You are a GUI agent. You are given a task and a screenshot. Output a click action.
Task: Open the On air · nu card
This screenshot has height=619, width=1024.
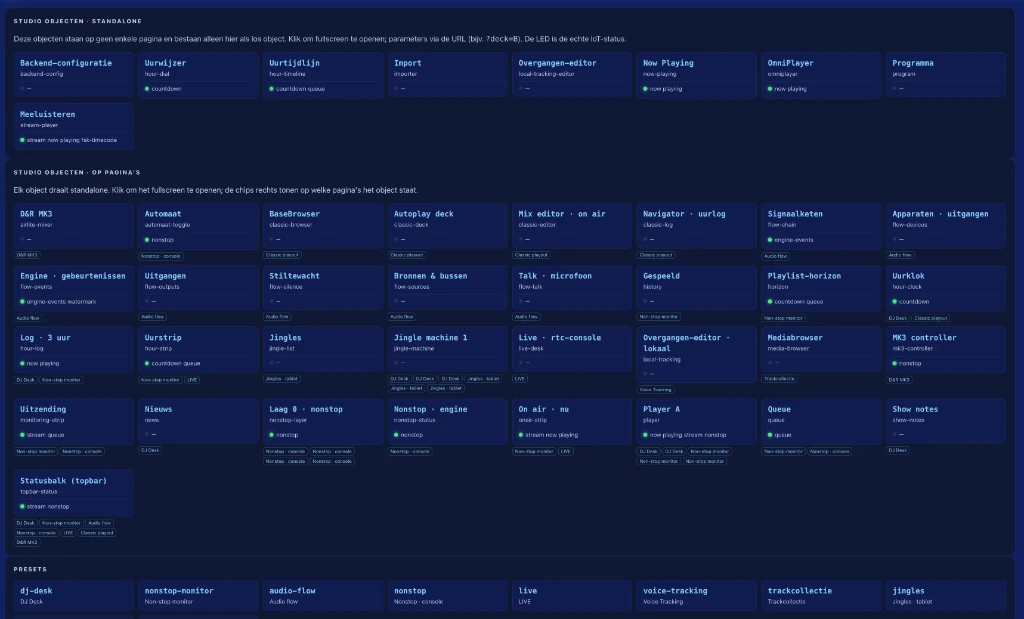[x=572, y=422]
